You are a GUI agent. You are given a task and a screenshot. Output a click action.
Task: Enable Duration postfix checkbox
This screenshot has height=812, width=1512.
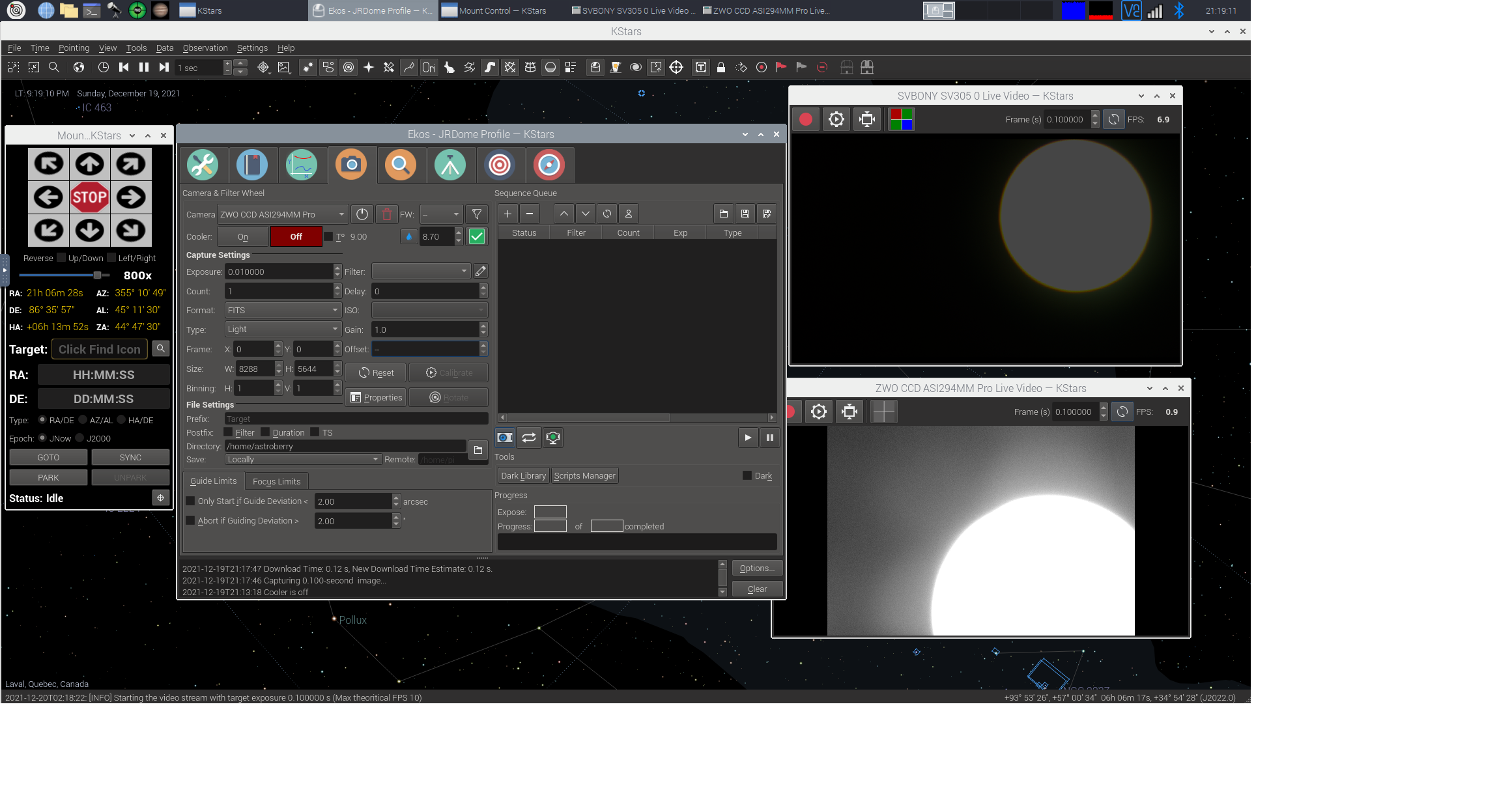point(265,432)
